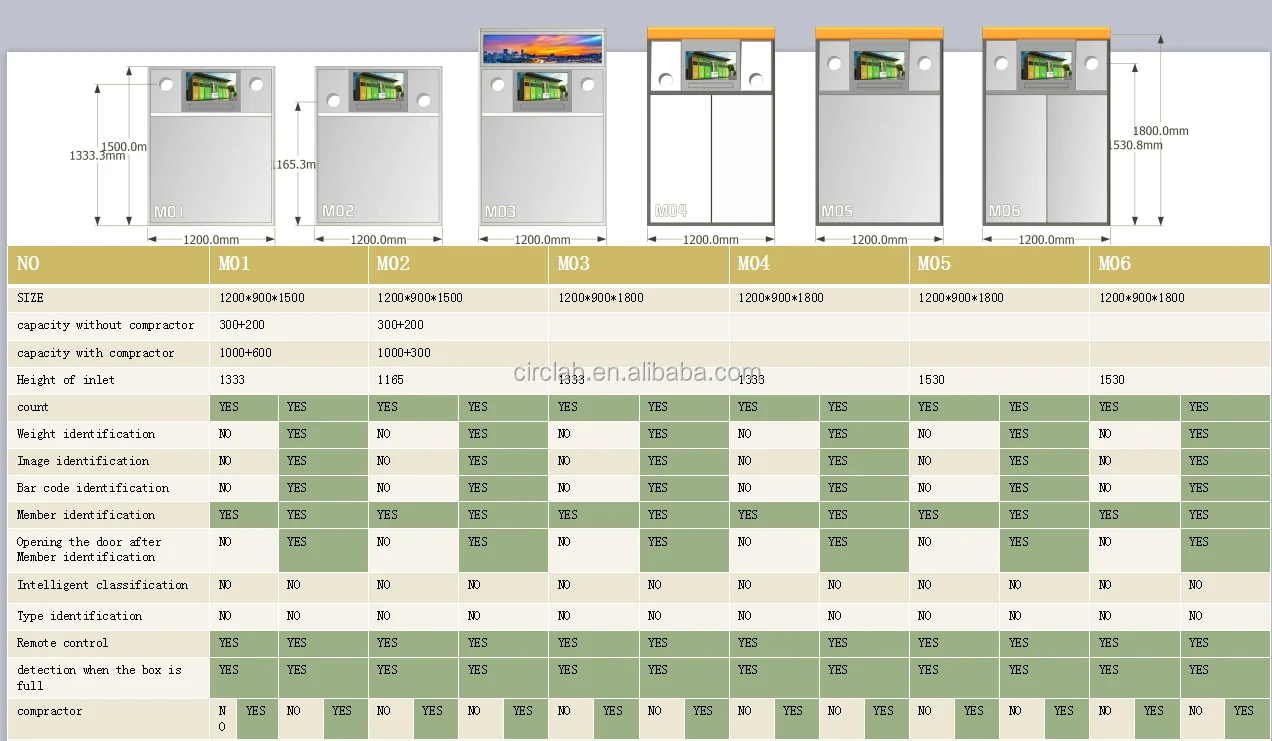Click the 'M01' column header
Image resolution: width=1272 pixels, height=741 pixels.
[290, 264]
